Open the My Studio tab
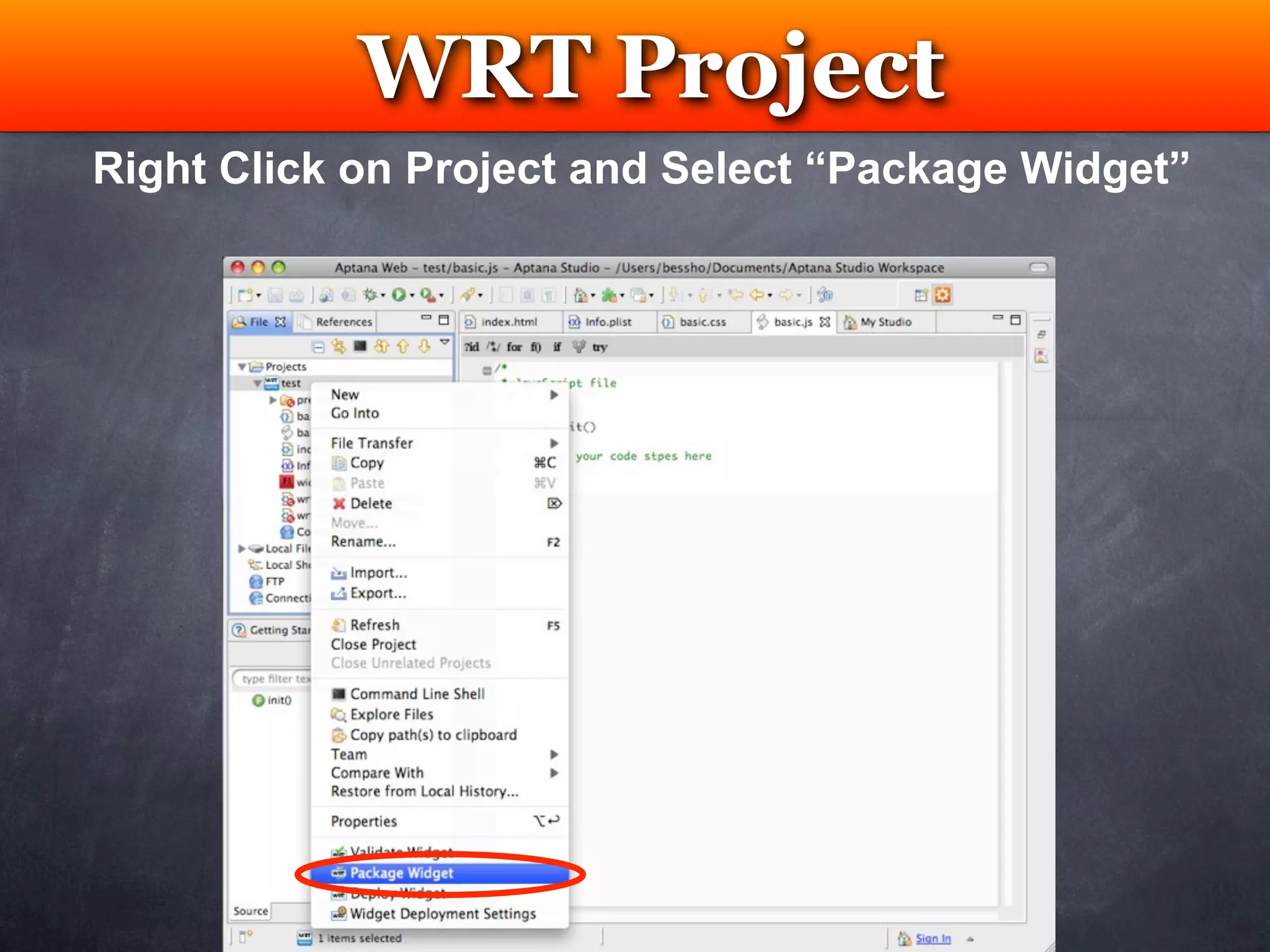Viewport: 1270px width, 952px height. click(x=887, y=322)
